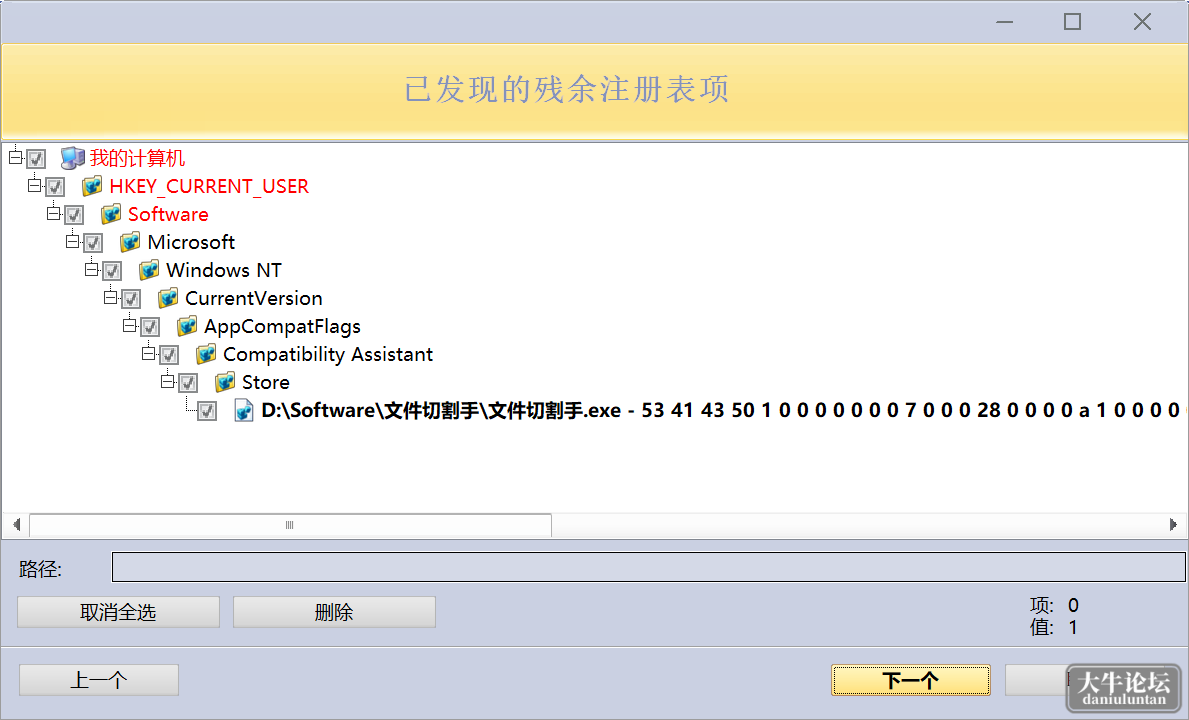Select the 我的计算机 tree label
Viewport: 1189px width, 720px height.
coord(137,158)
